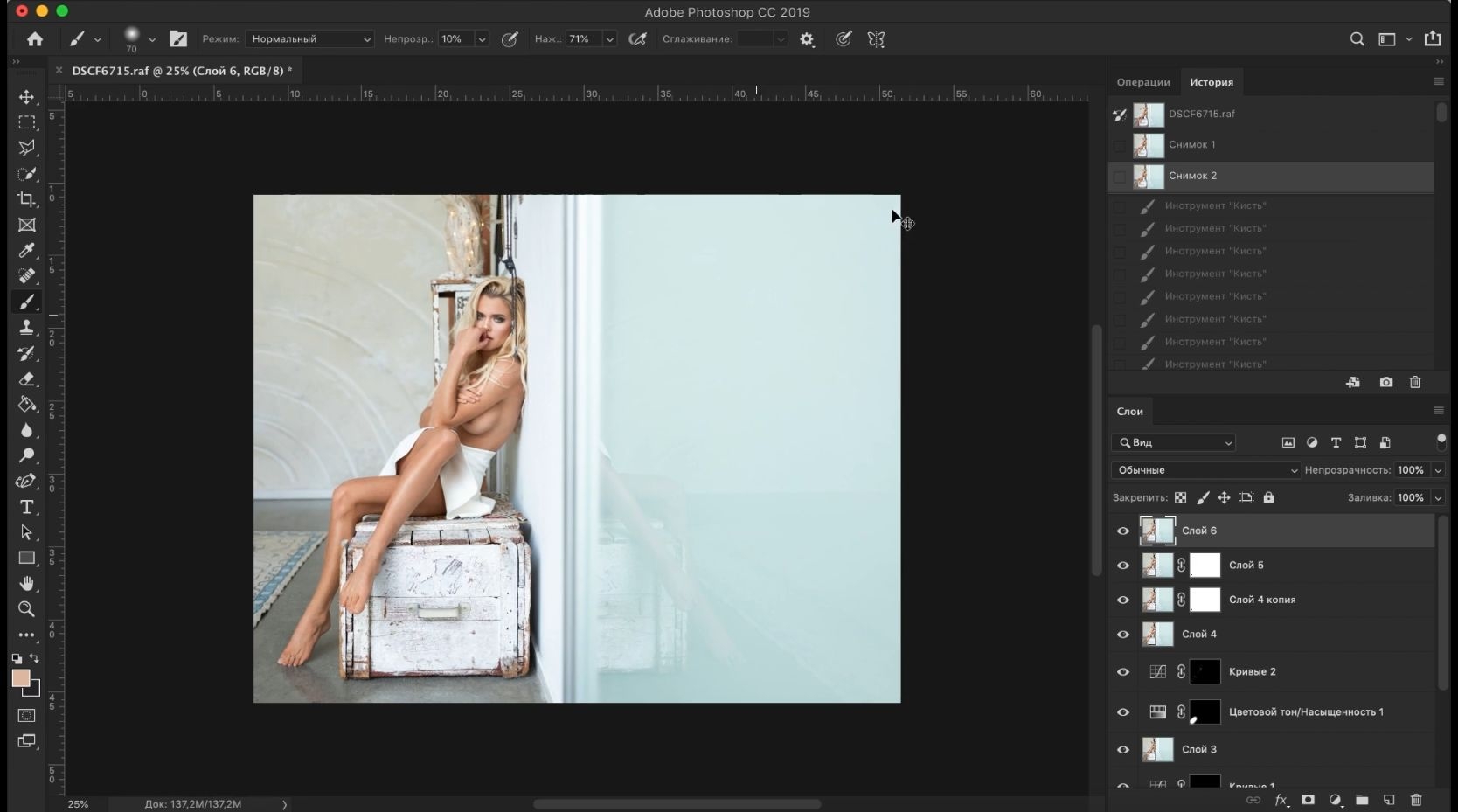1458x812 pixels.
Task: Select the Type tool
Action: (26, 507)
